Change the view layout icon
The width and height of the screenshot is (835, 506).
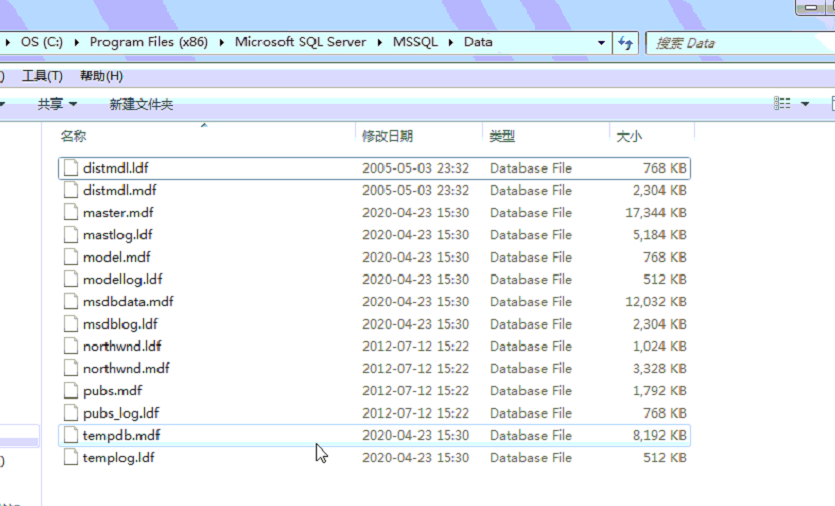click(782, 103)
